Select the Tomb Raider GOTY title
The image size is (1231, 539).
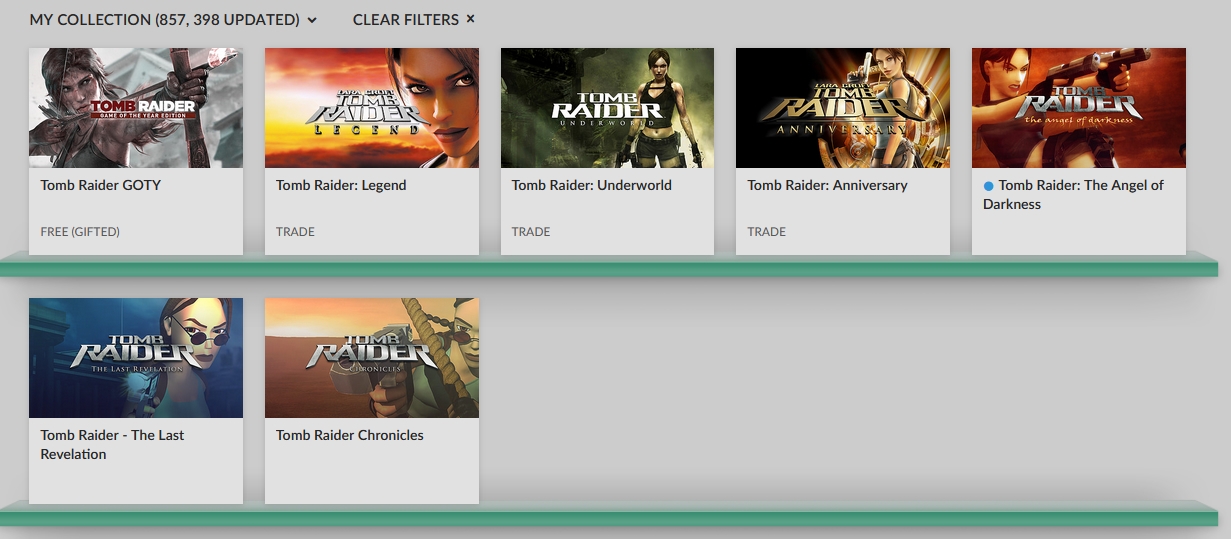(x=100, y=185)
